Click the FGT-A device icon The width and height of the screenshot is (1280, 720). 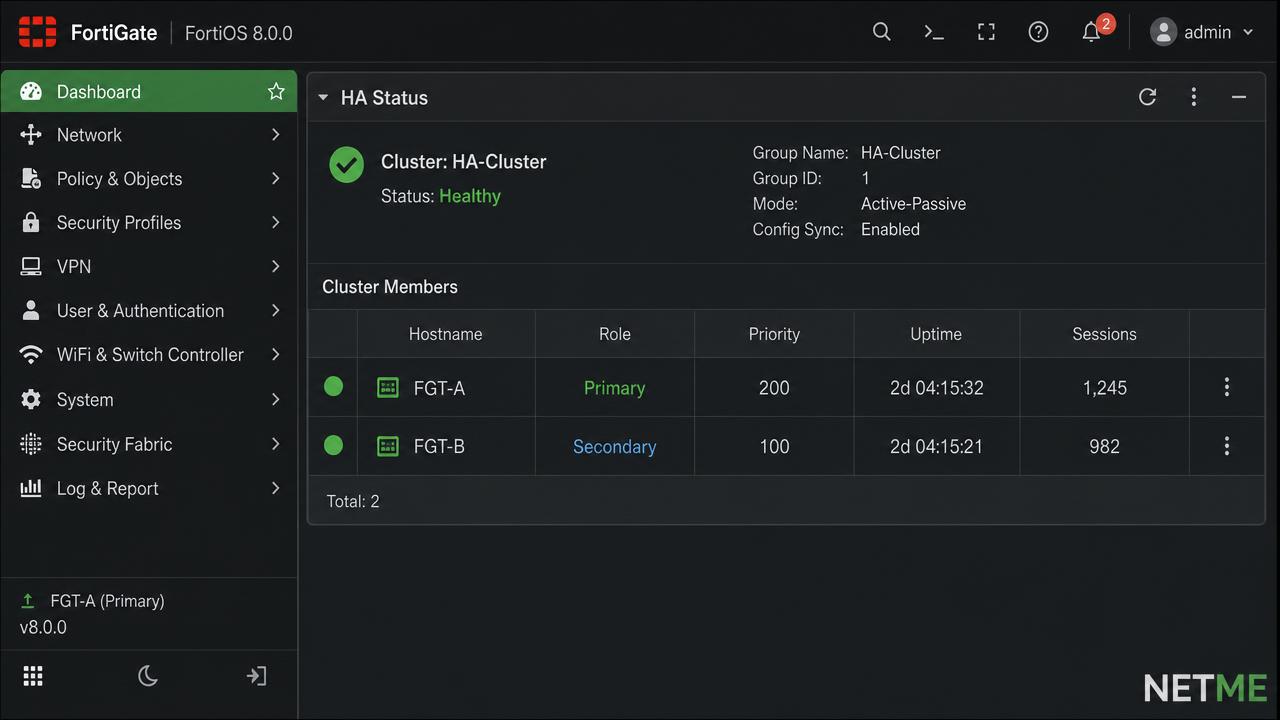click(387, 387)
